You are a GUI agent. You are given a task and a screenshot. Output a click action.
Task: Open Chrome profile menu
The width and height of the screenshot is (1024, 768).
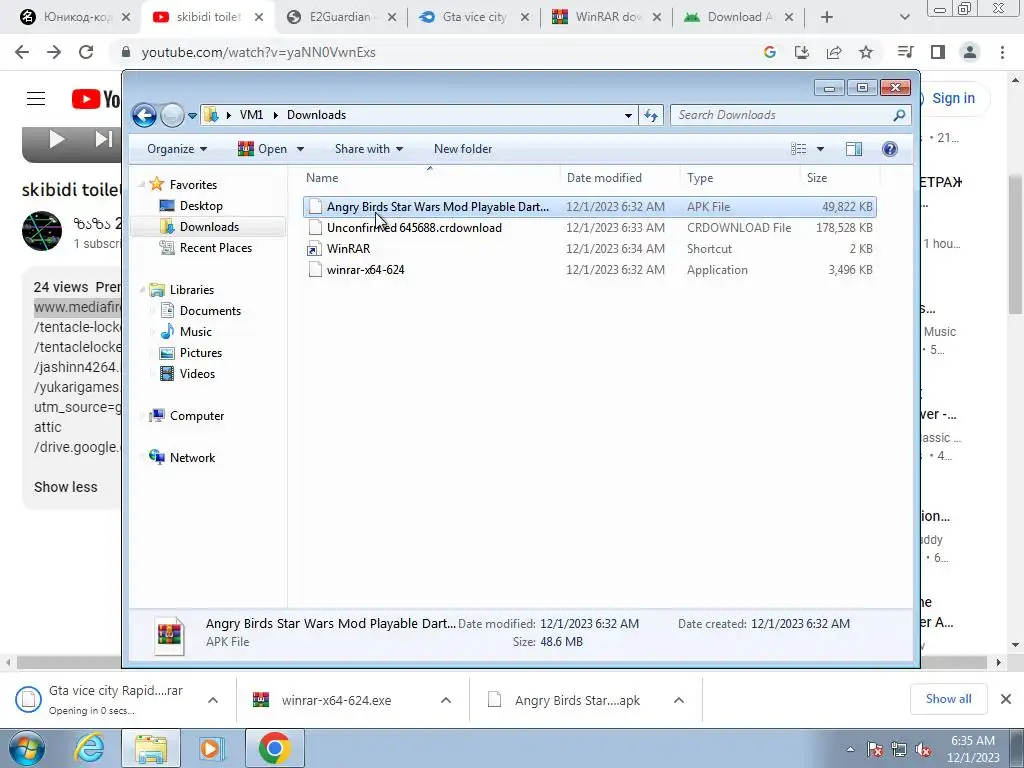click(x=970, y=52)
